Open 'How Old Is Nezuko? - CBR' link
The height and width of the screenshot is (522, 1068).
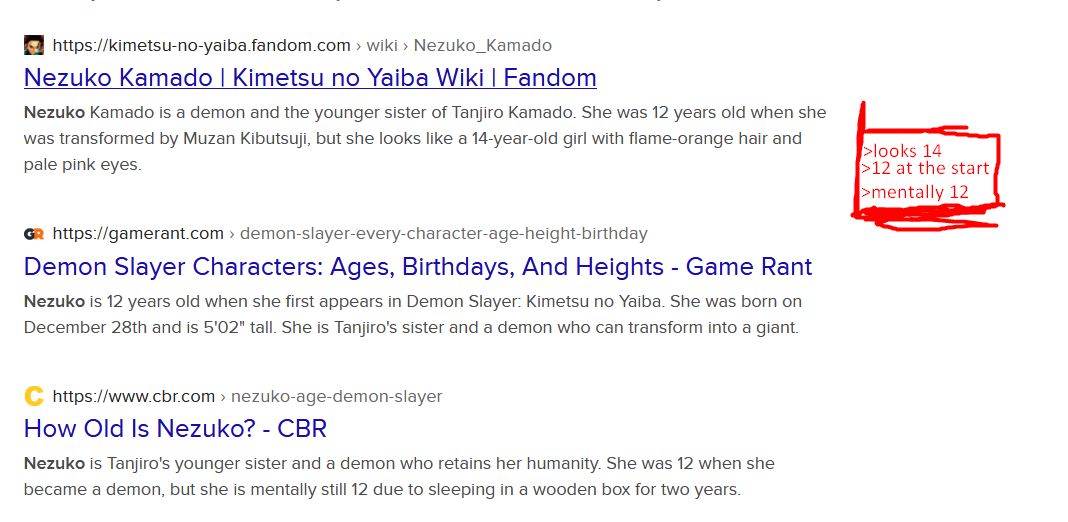(x=175, y=429)
